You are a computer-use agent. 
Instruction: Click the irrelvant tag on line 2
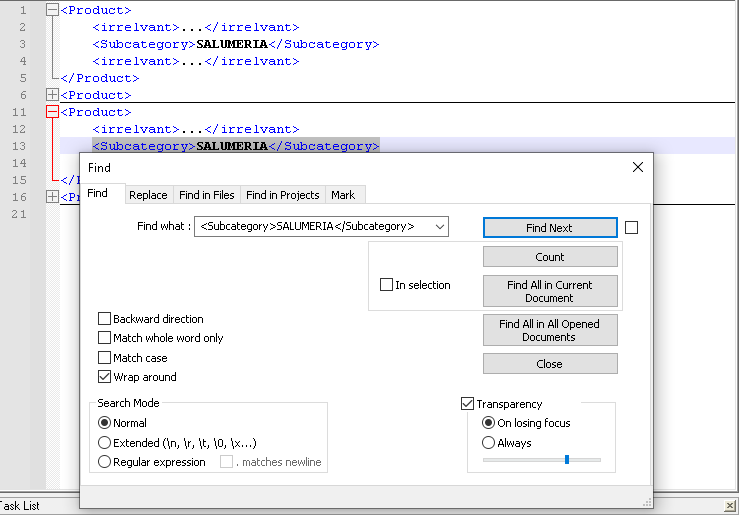(196, 27)
